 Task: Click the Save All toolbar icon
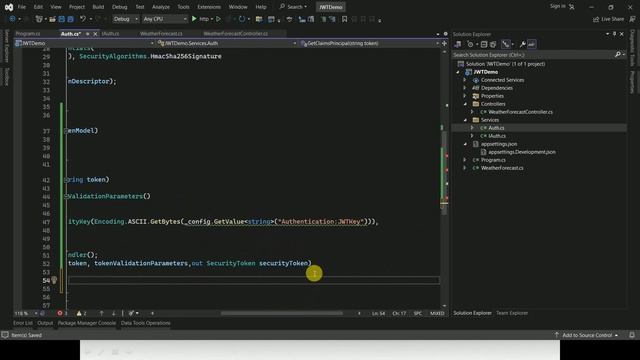[x=70, y=19]
